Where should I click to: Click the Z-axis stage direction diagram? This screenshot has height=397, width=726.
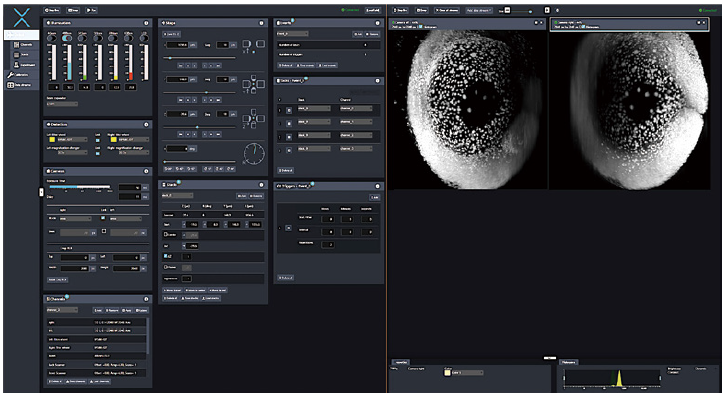tap(254, 119)
